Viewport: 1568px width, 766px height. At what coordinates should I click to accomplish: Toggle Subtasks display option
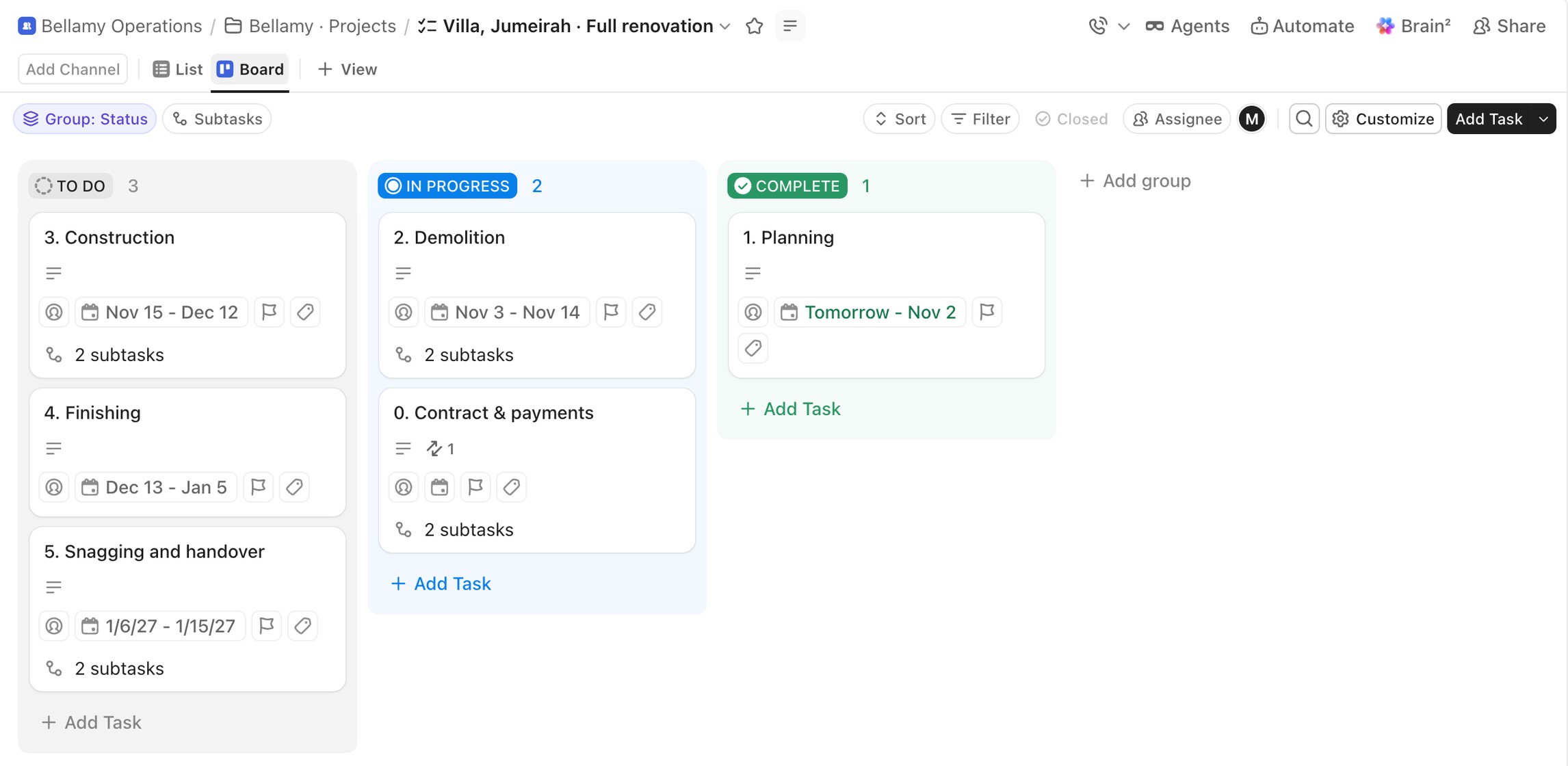coord(217,119)
